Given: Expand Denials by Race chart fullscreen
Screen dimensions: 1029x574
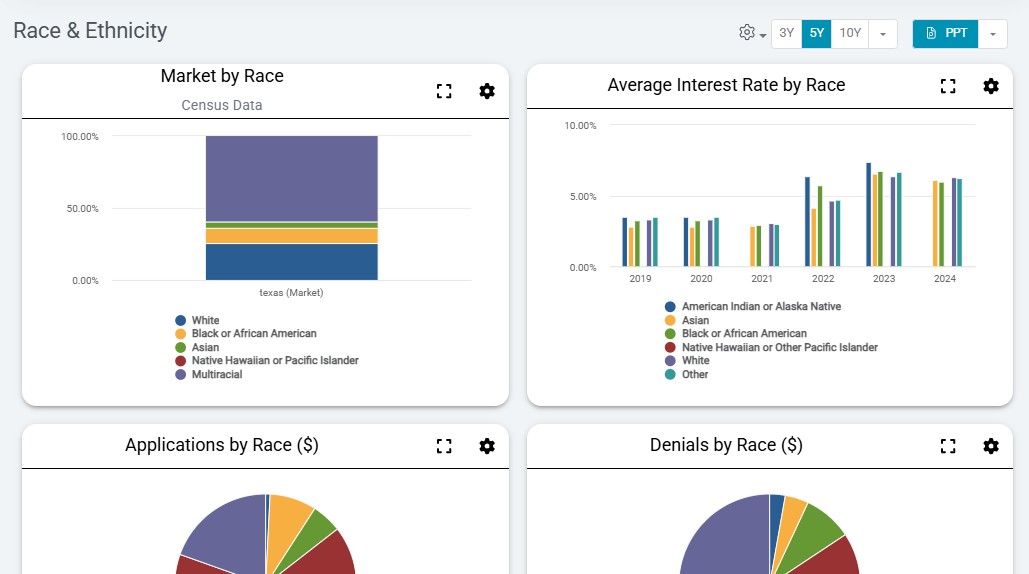Looking at the screenshot, I should (x=948, y=446).
